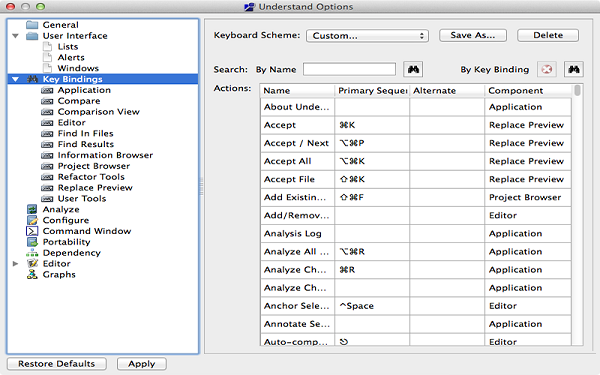600x375 pixels.
Task: Click the Apply button
Action: (142, 364)
